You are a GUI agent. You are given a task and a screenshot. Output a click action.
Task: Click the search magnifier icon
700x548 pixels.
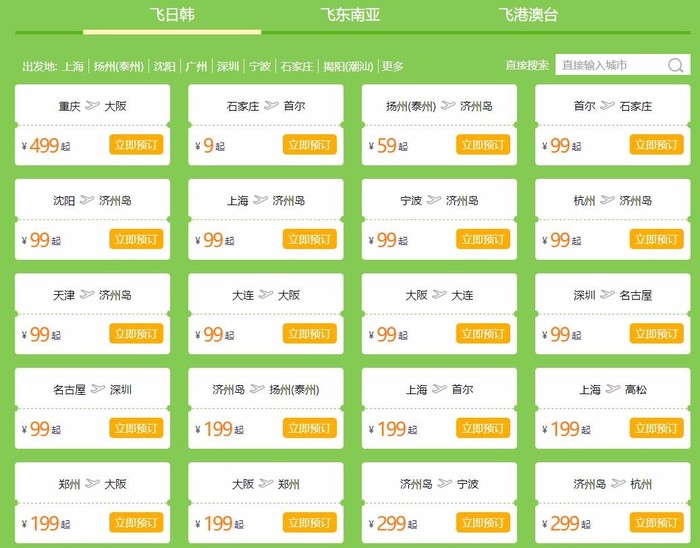pyautogui.click(x=676, y=66)
